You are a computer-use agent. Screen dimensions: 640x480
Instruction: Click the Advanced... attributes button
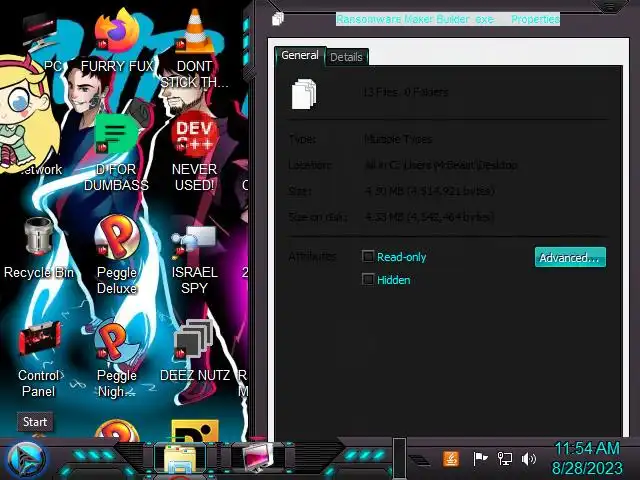(570, 258)
